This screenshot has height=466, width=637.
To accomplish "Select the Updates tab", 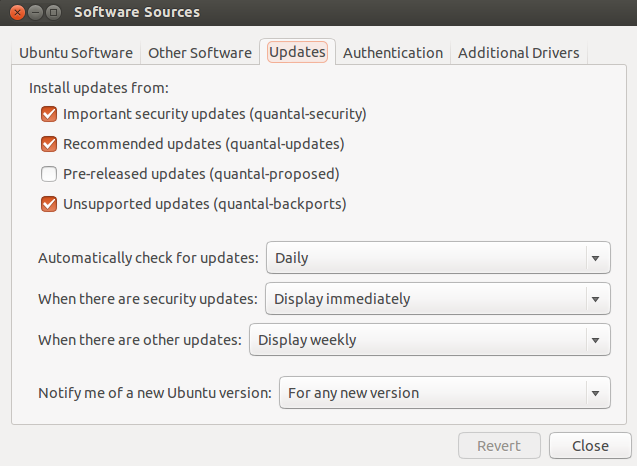I will (297, 52).
